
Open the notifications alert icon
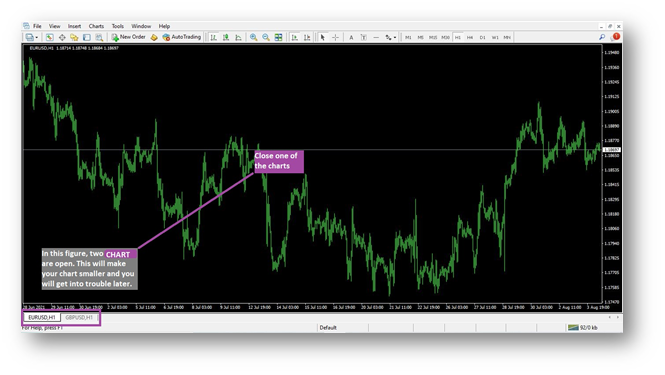616,37
